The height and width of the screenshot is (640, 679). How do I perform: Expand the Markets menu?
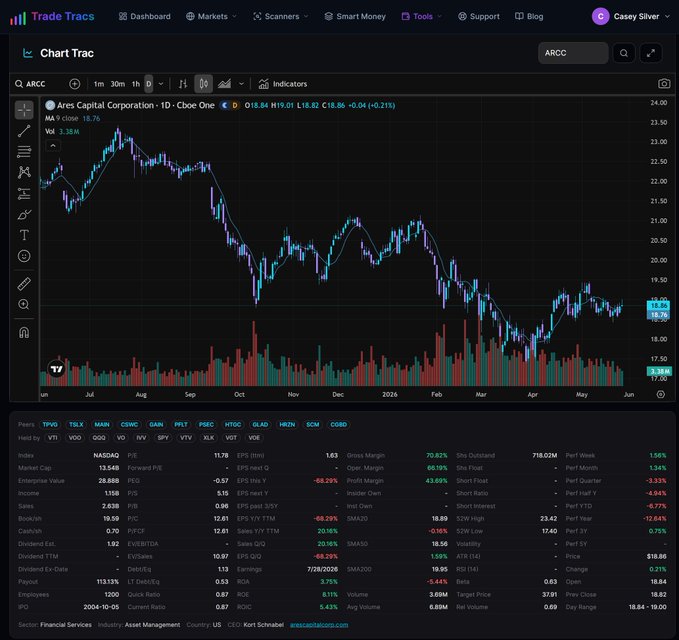pos(212,16)
